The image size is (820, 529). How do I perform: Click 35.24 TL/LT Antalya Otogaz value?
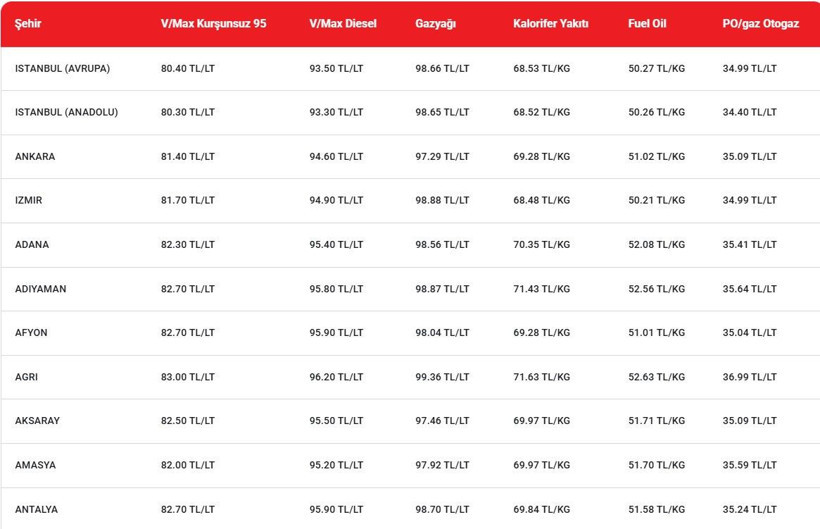point(750,509)
